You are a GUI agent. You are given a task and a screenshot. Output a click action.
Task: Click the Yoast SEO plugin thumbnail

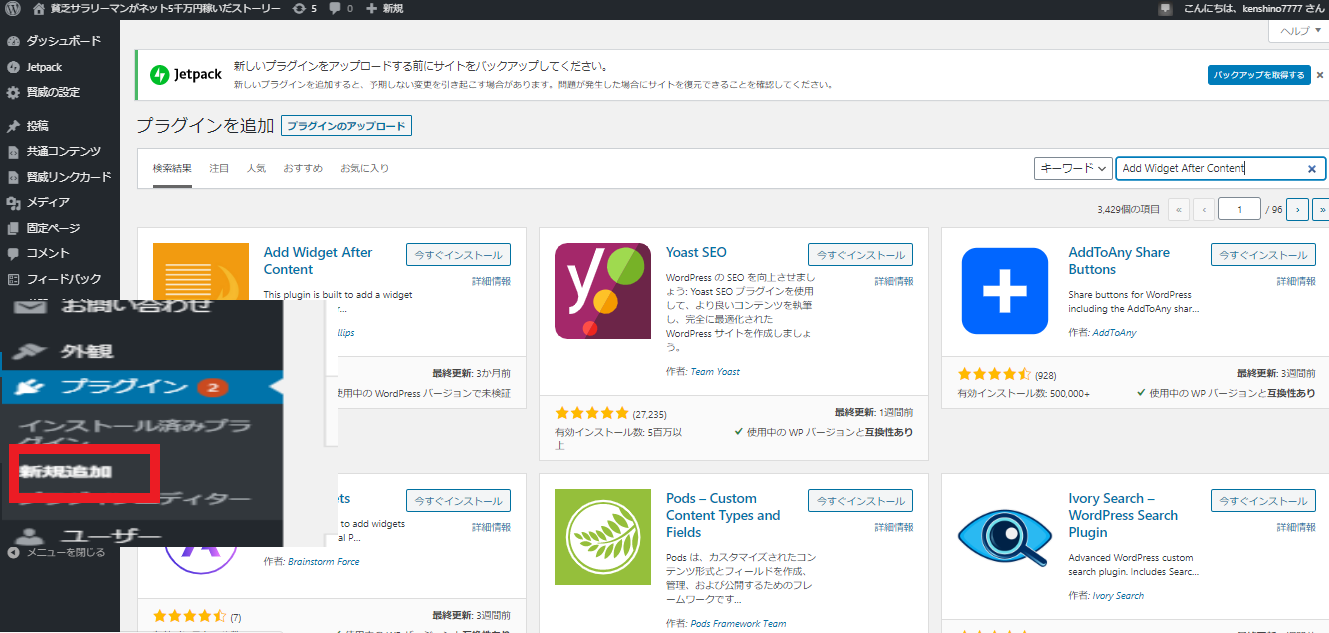603,291
